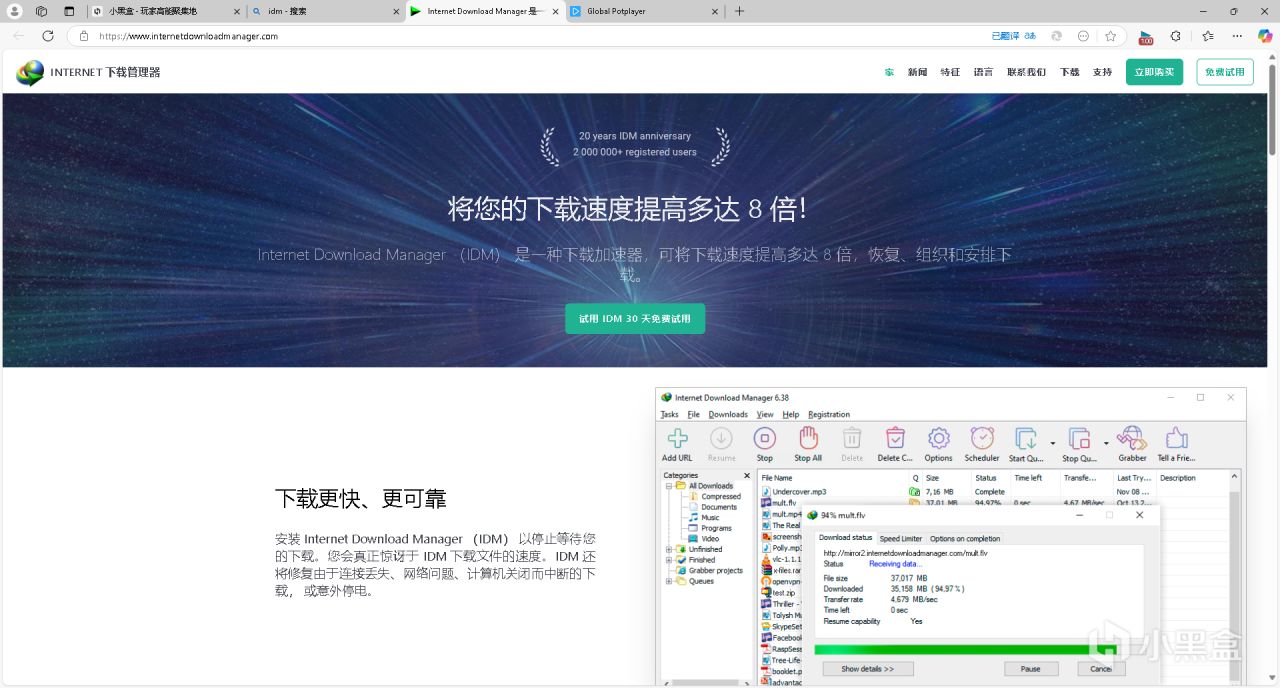Open 下载 in the site navigation
The image size is (1280, 688).
click(1070, 72)
